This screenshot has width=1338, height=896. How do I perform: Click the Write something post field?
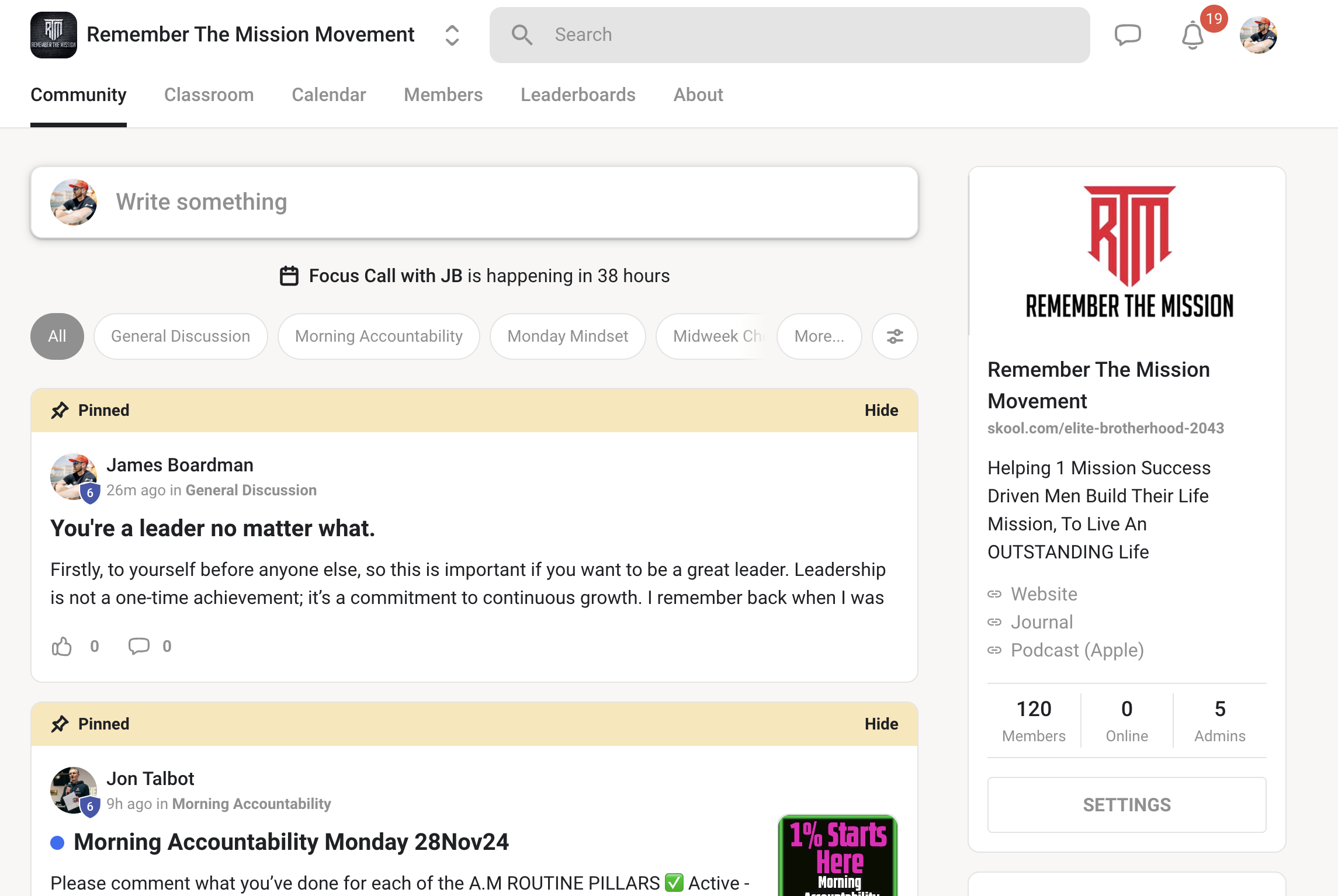[474, 202]
